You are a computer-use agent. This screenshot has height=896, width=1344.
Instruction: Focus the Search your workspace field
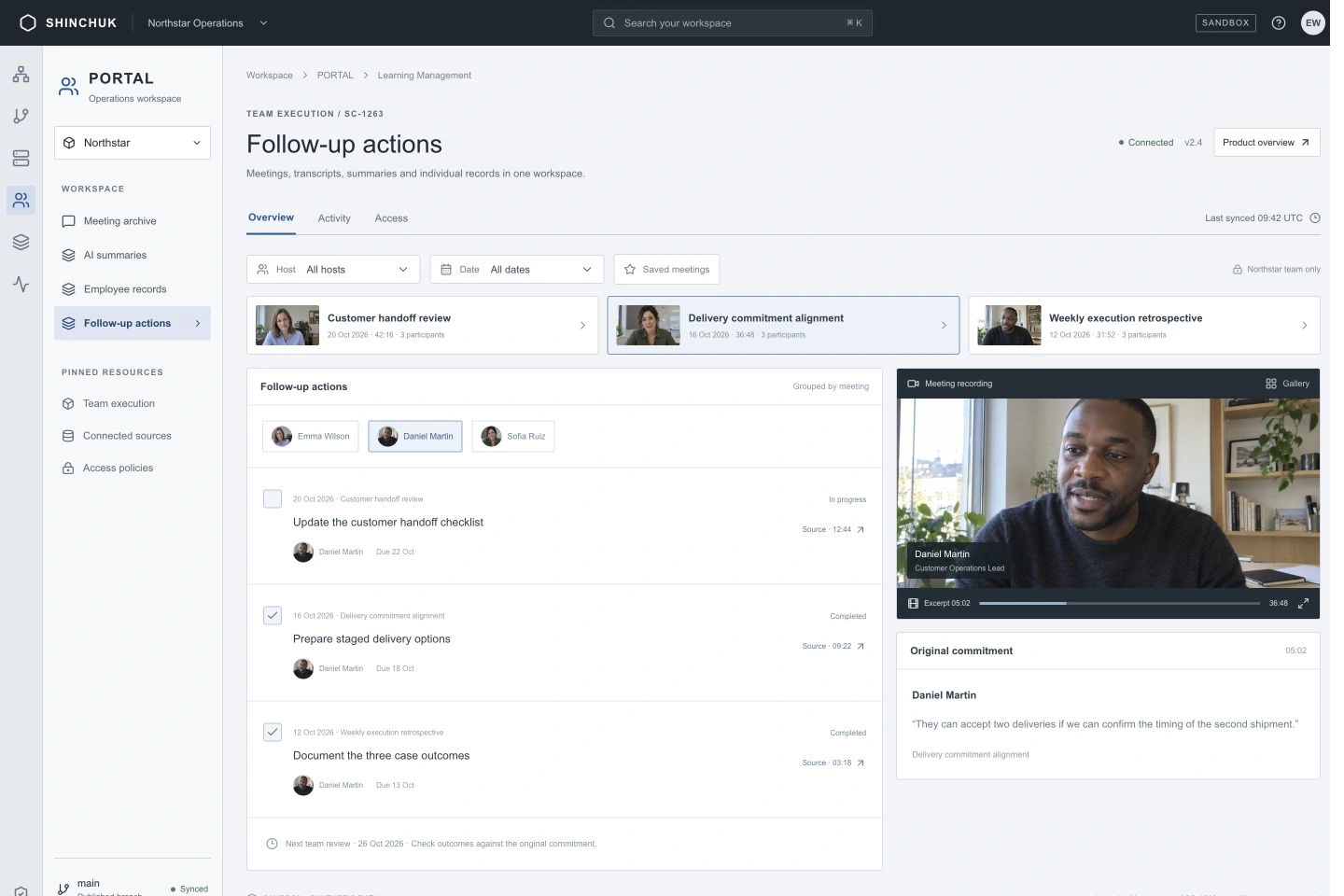point(733,23)
